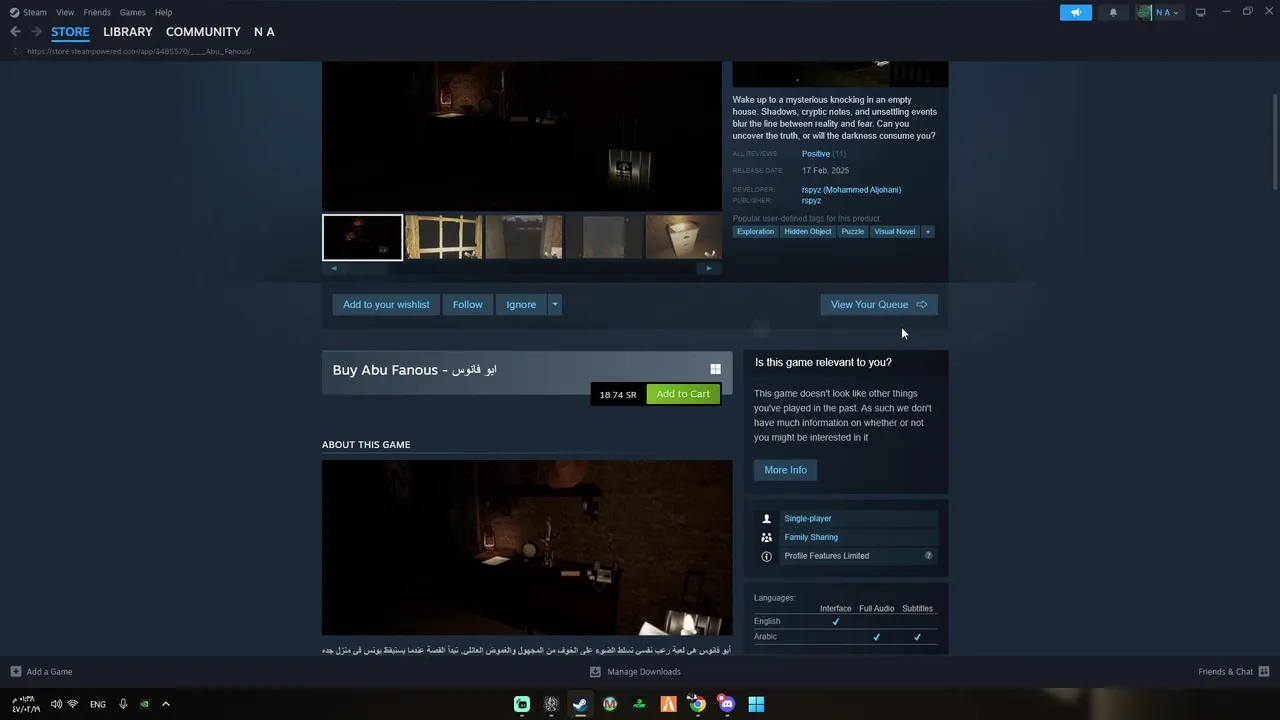Show hidden tray icons chevron

pyautogui.click(x=166, y=704)
